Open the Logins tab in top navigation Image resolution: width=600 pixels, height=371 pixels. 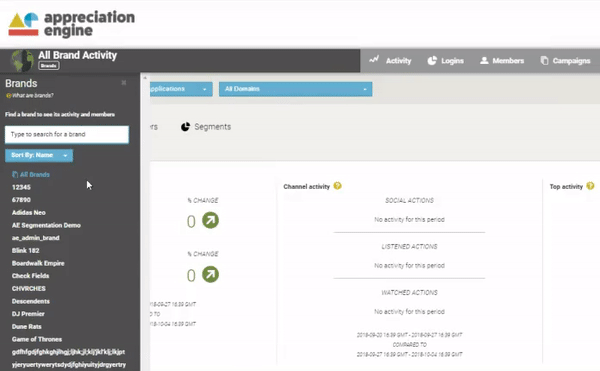[445, 60]
